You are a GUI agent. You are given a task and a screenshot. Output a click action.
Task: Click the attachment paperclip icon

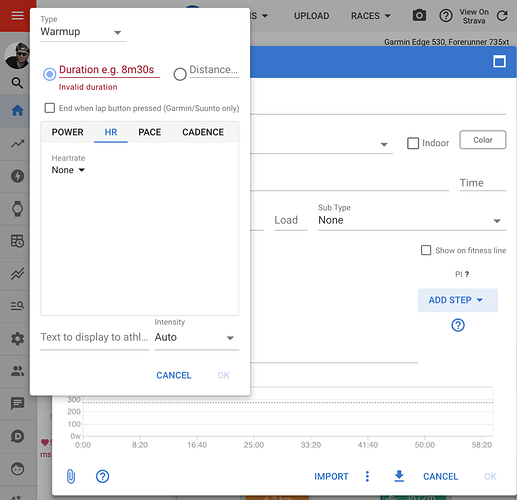71,476
